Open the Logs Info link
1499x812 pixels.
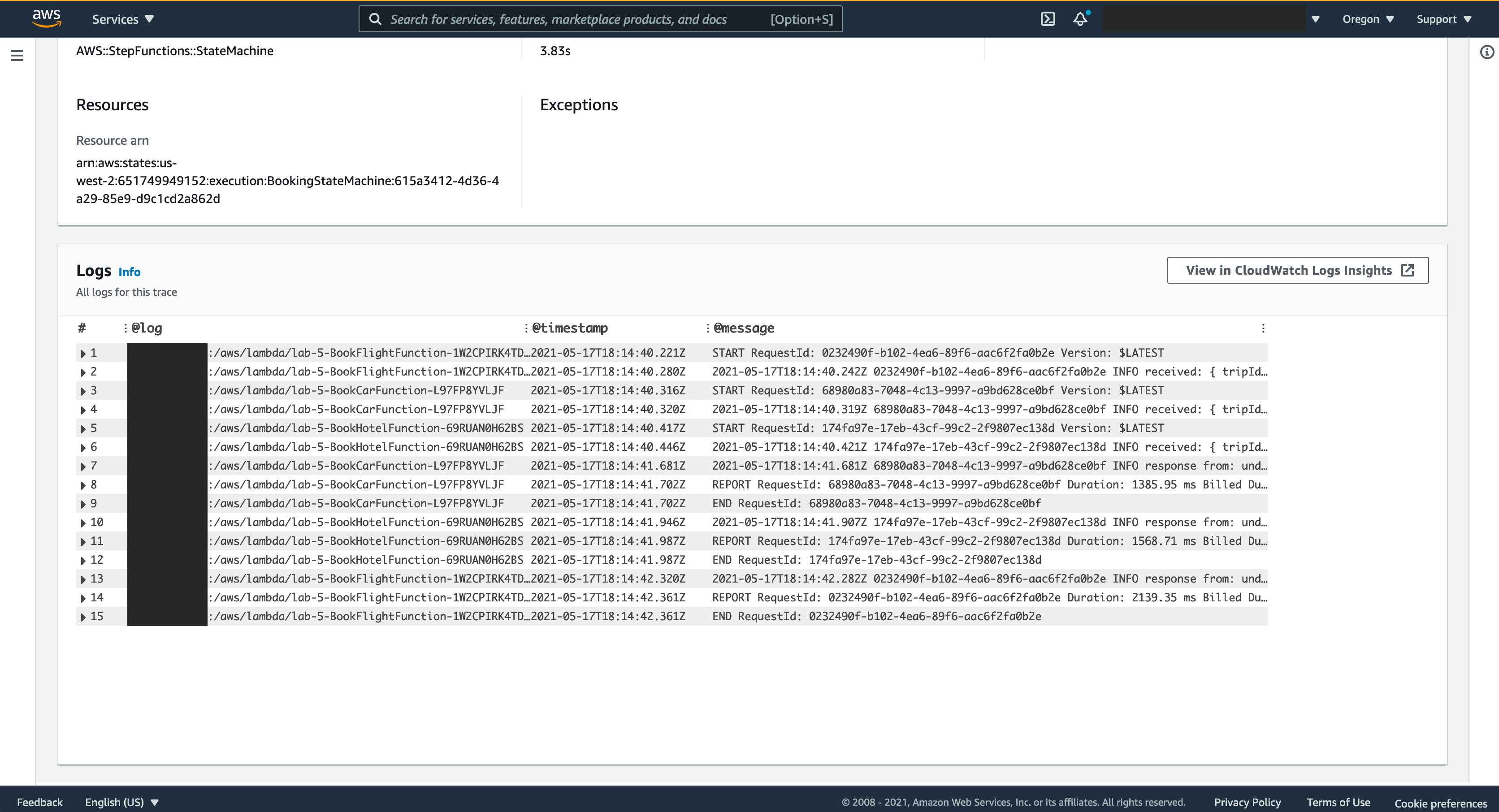129,272
